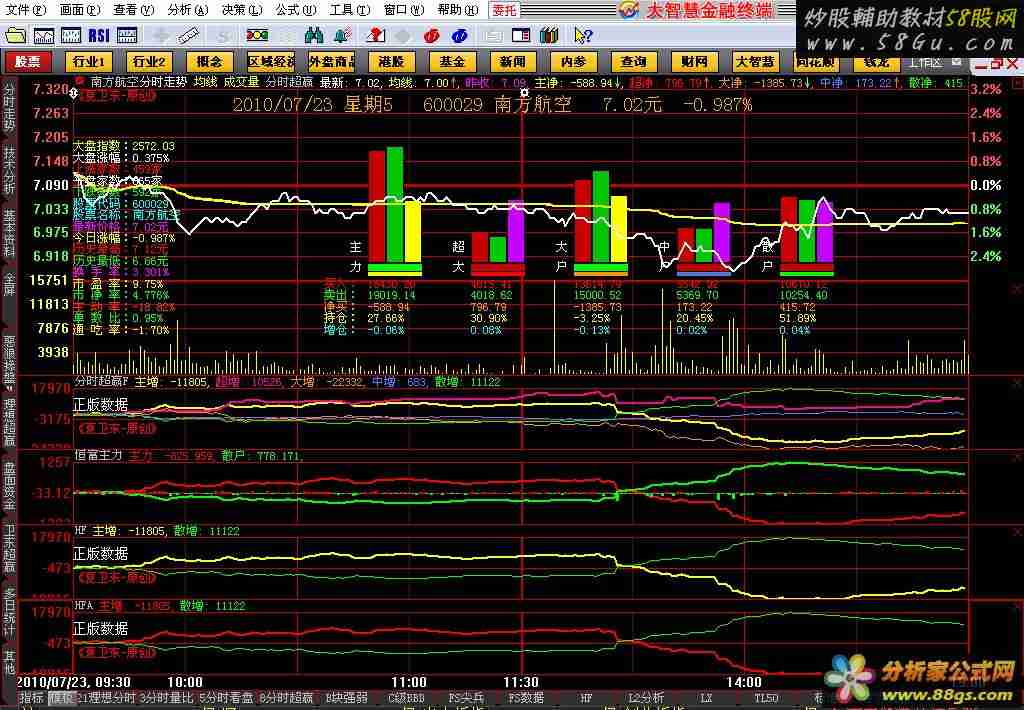Open the binoculars search icon
Image resolution: width=1024 pixels, height=710 pixels.
point(314,35)
